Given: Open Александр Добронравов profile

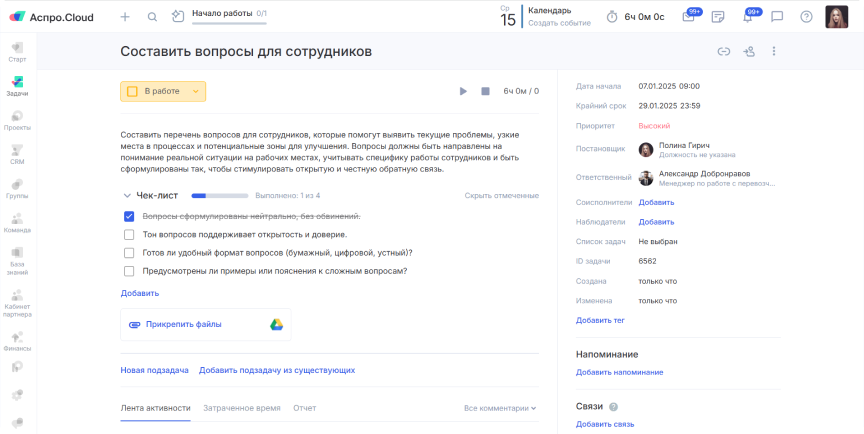Looking at the screenshot, I should pos(704,173).
